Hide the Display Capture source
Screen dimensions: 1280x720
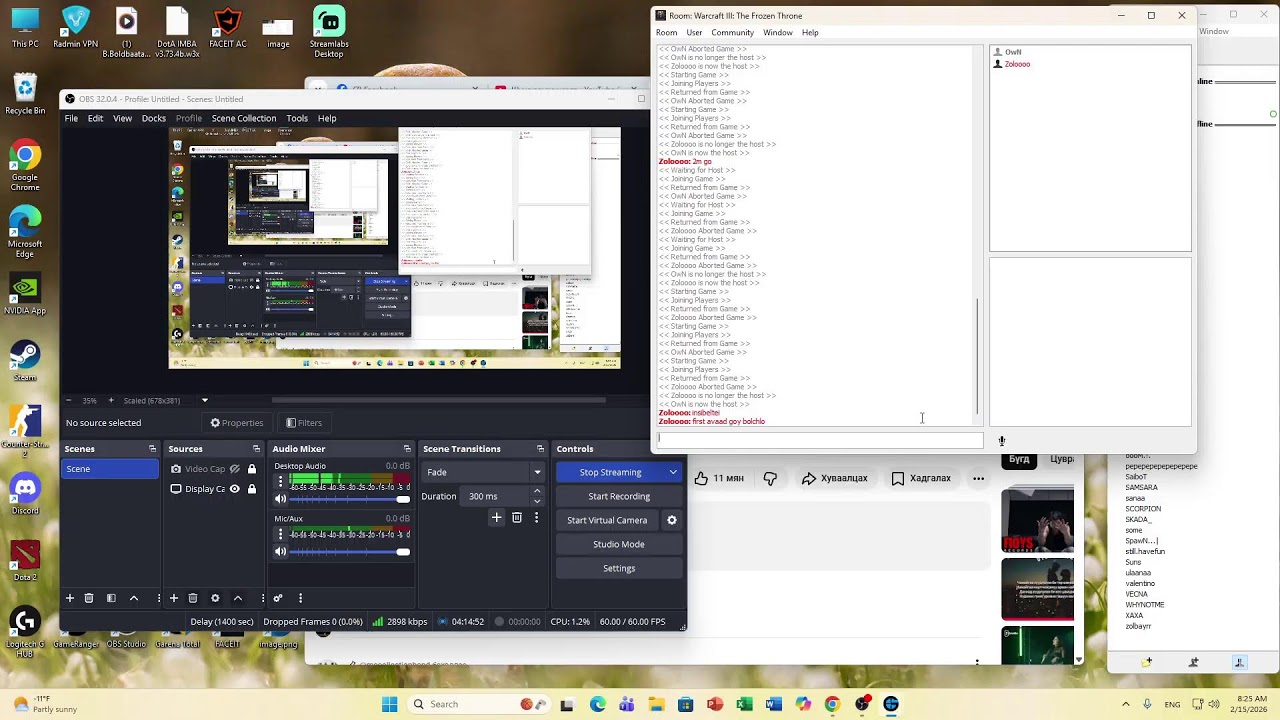(x=234, y=489)
